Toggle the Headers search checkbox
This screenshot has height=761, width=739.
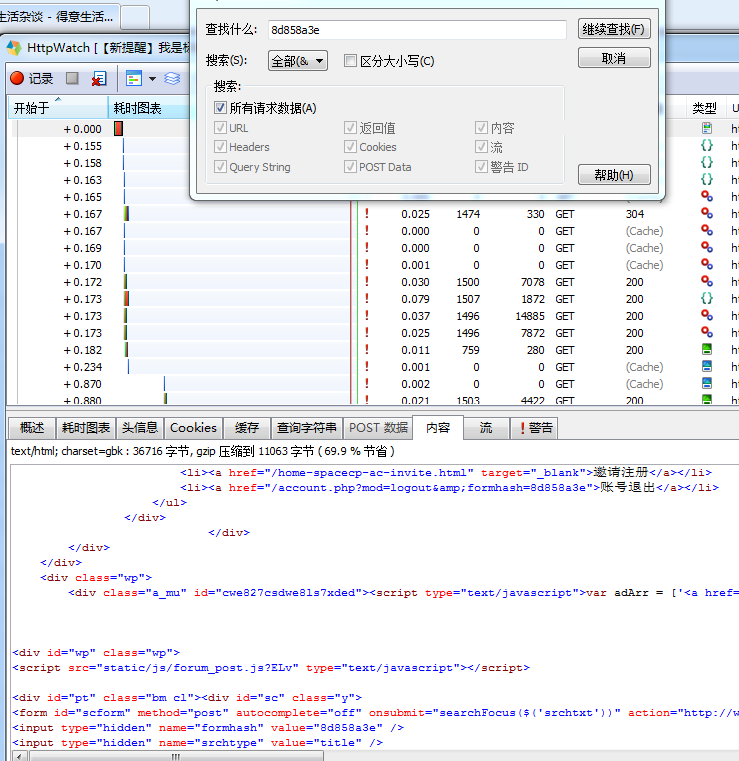pos(220,147)
